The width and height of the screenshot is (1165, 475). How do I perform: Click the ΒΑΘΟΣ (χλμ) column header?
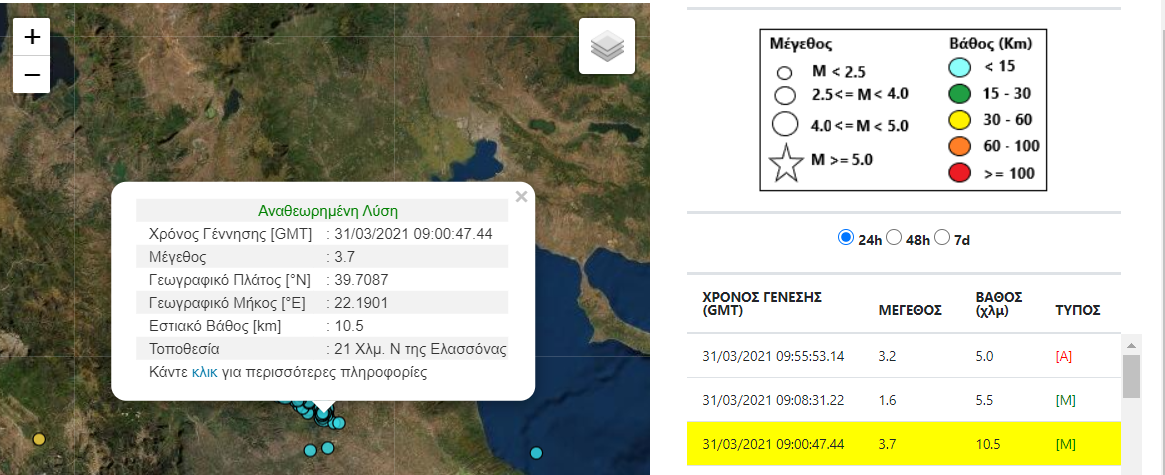[x=998, y=303]
